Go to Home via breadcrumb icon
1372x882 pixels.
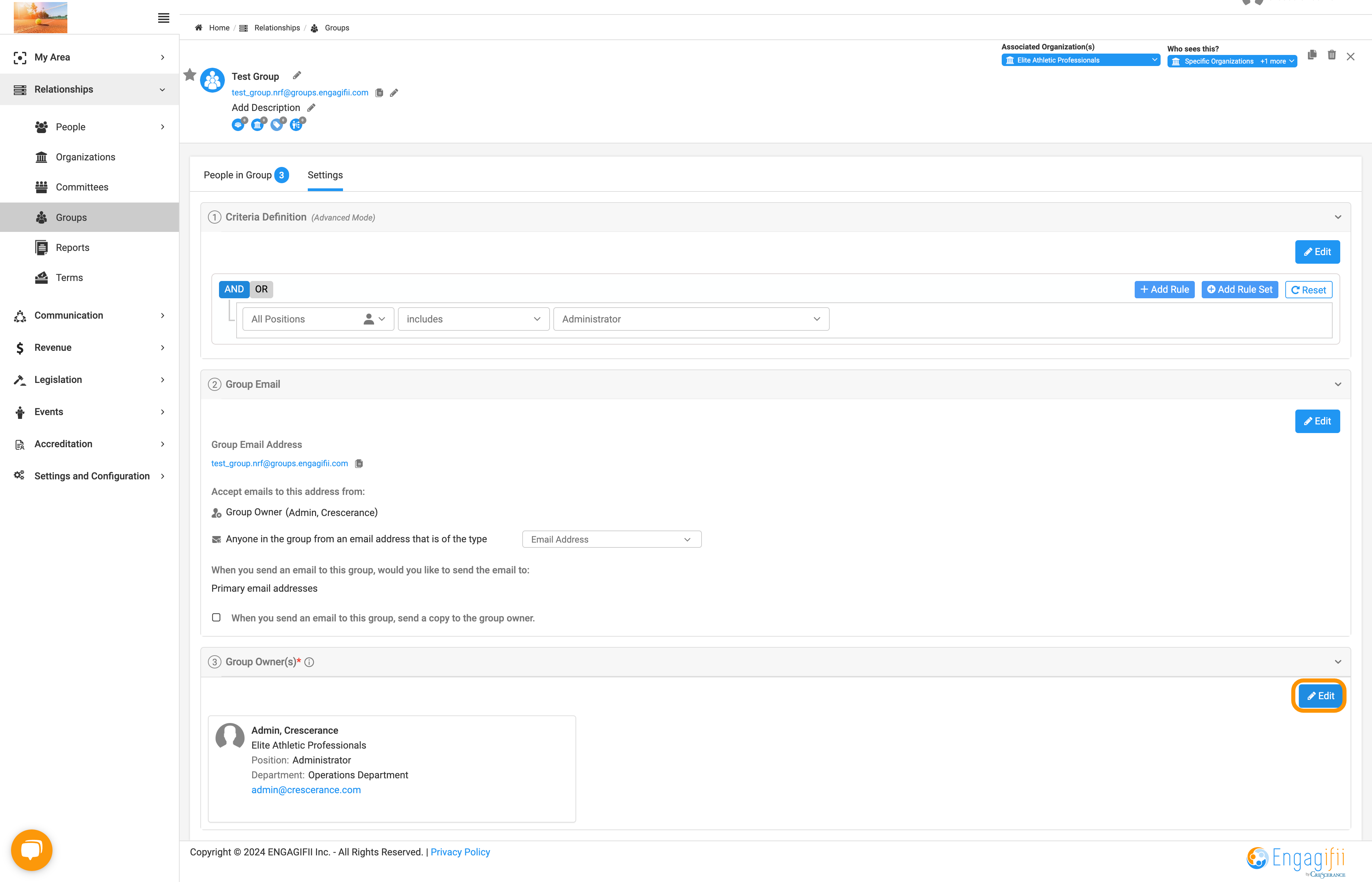point(199,28)
